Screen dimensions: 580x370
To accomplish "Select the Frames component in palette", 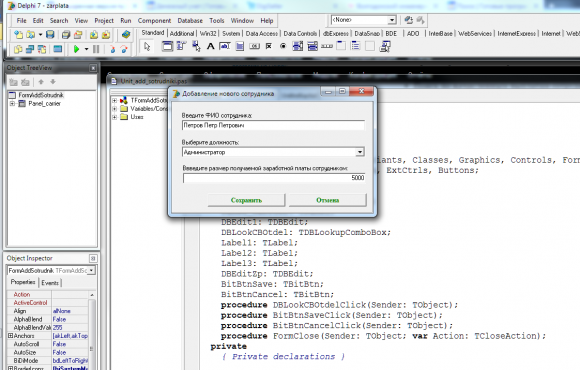I will click(167, 46).
